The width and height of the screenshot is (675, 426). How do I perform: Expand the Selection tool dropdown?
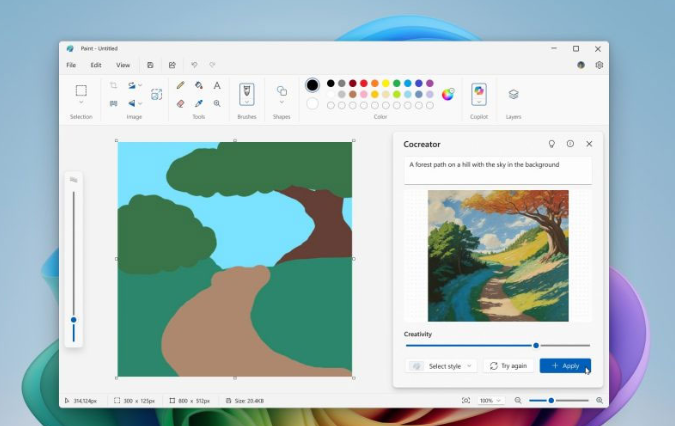pos(81,103)
